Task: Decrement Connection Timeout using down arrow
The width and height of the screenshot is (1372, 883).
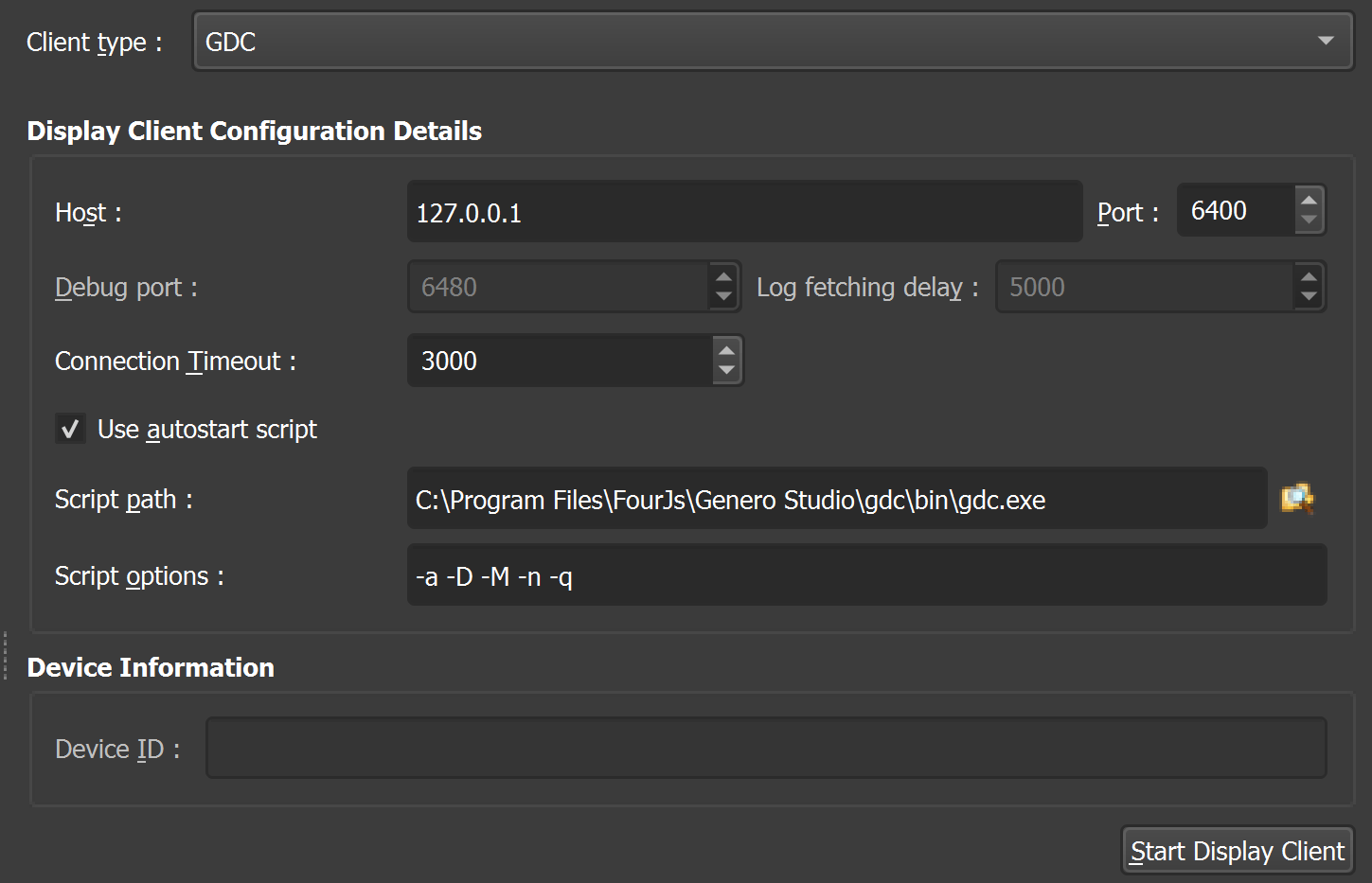Action: coord(726,371)
